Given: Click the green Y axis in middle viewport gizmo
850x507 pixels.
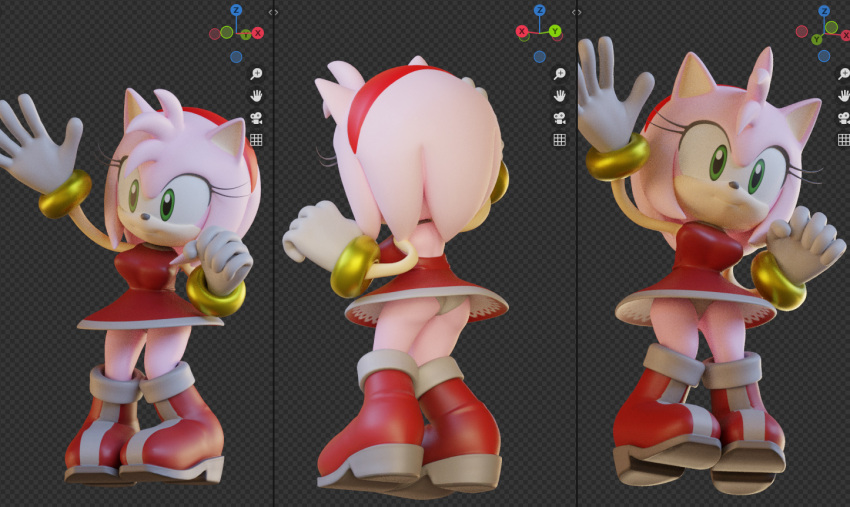Looking at the screenshot, I should coord(554,31).
